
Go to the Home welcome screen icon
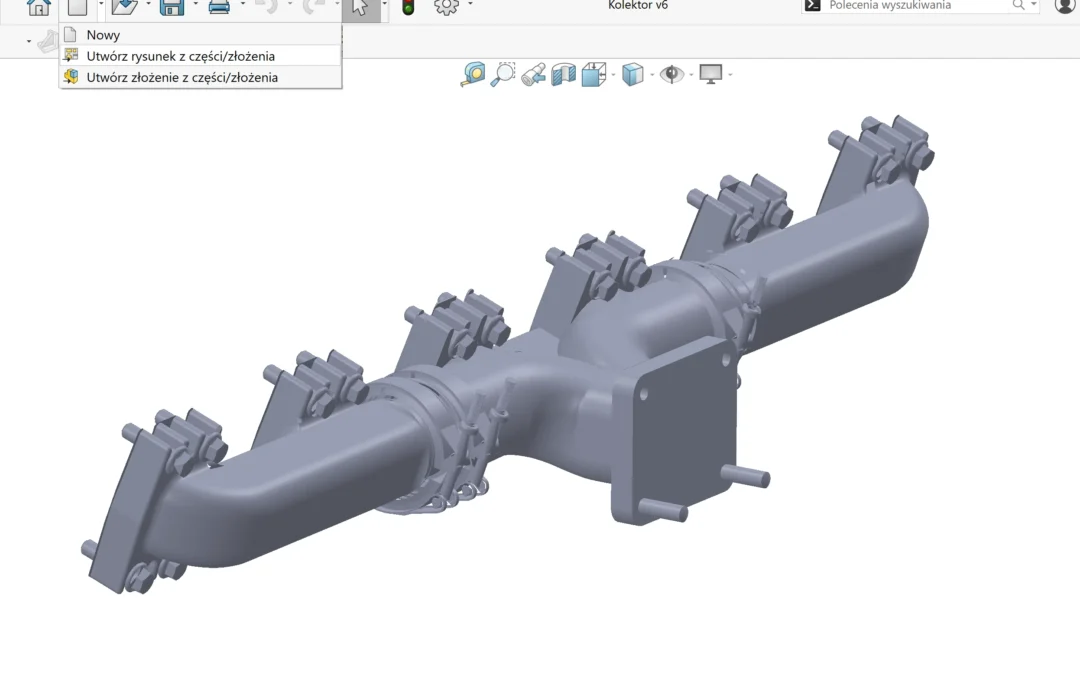coord(39,7)
